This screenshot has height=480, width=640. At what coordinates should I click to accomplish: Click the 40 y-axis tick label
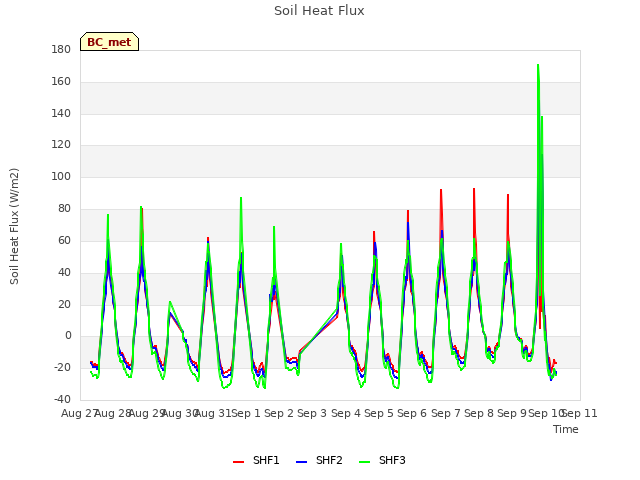pos(64,272)
